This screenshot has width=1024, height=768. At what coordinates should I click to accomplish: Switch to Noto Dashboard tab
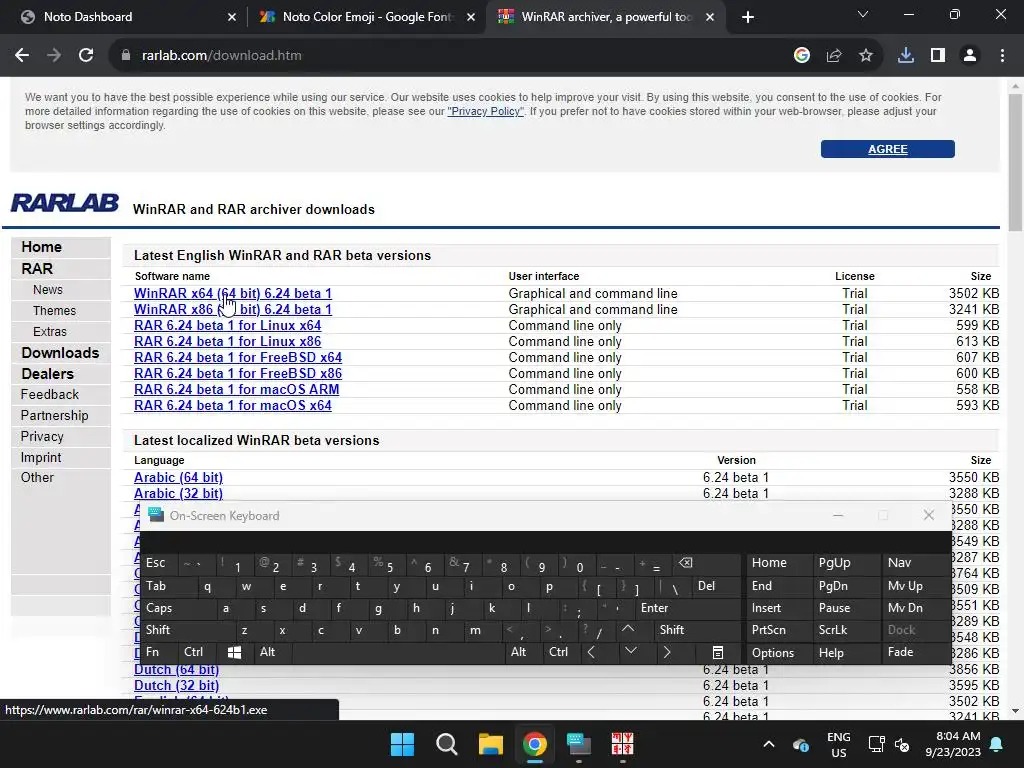pos(127,17)
